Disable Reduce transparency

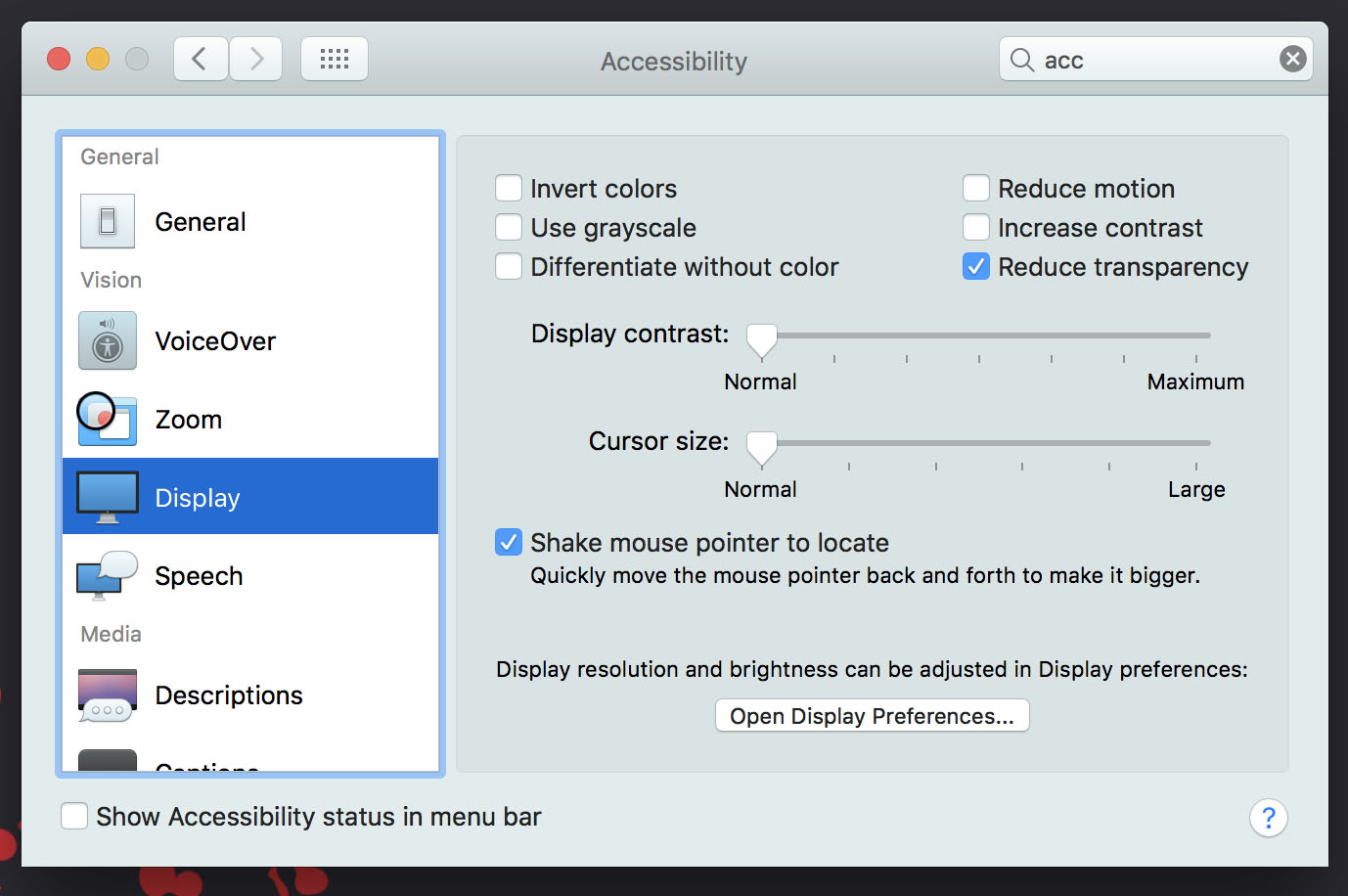click(x=975, y=266)
